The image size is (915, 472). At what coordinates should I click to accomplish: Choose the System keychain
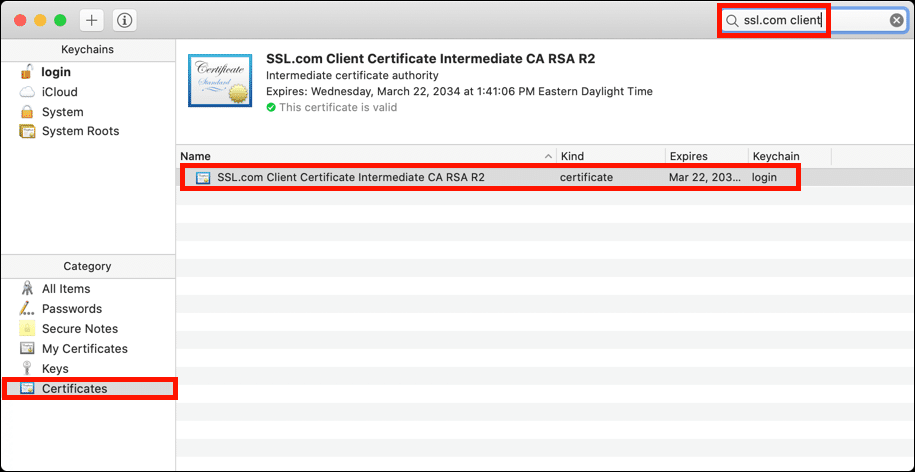coord(62,112)
